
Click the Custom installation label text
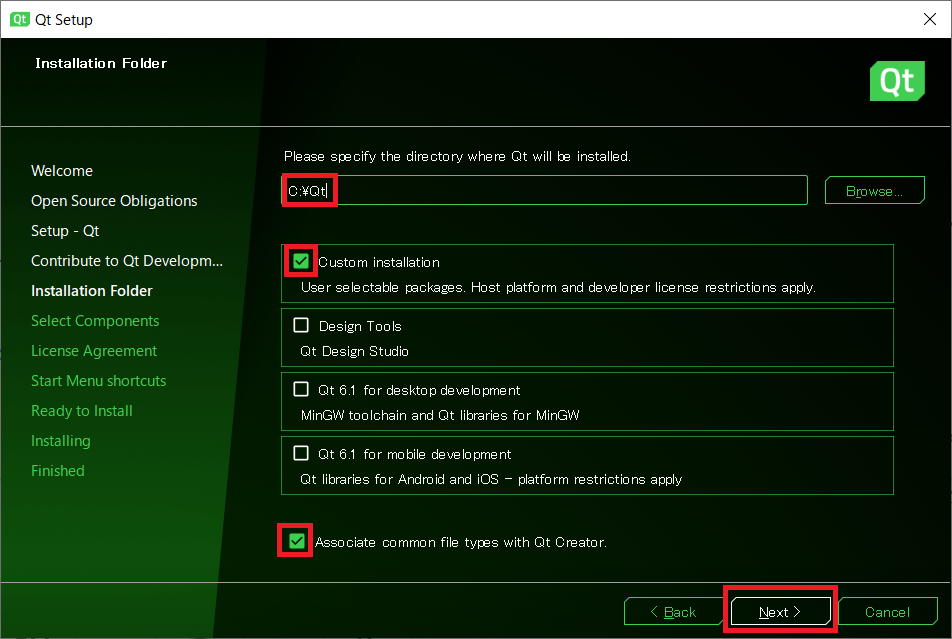point(379,262)
